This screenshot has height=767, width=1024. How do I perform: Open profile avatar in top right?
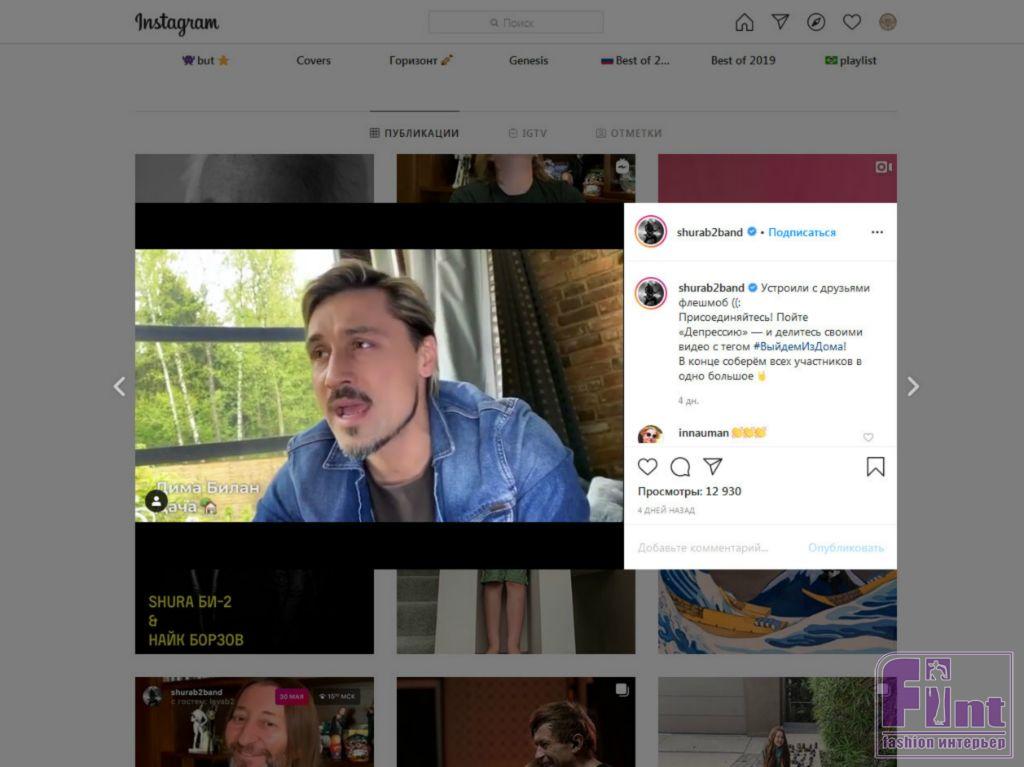(x=887, y=22)
